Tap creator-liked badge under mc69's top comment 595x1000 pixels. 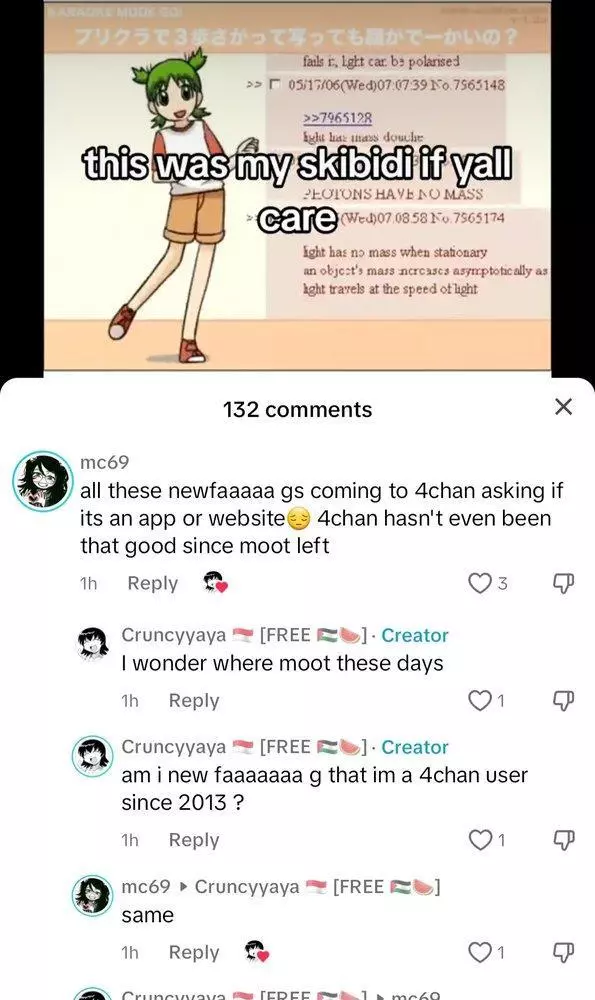click(x=215, y=582)
